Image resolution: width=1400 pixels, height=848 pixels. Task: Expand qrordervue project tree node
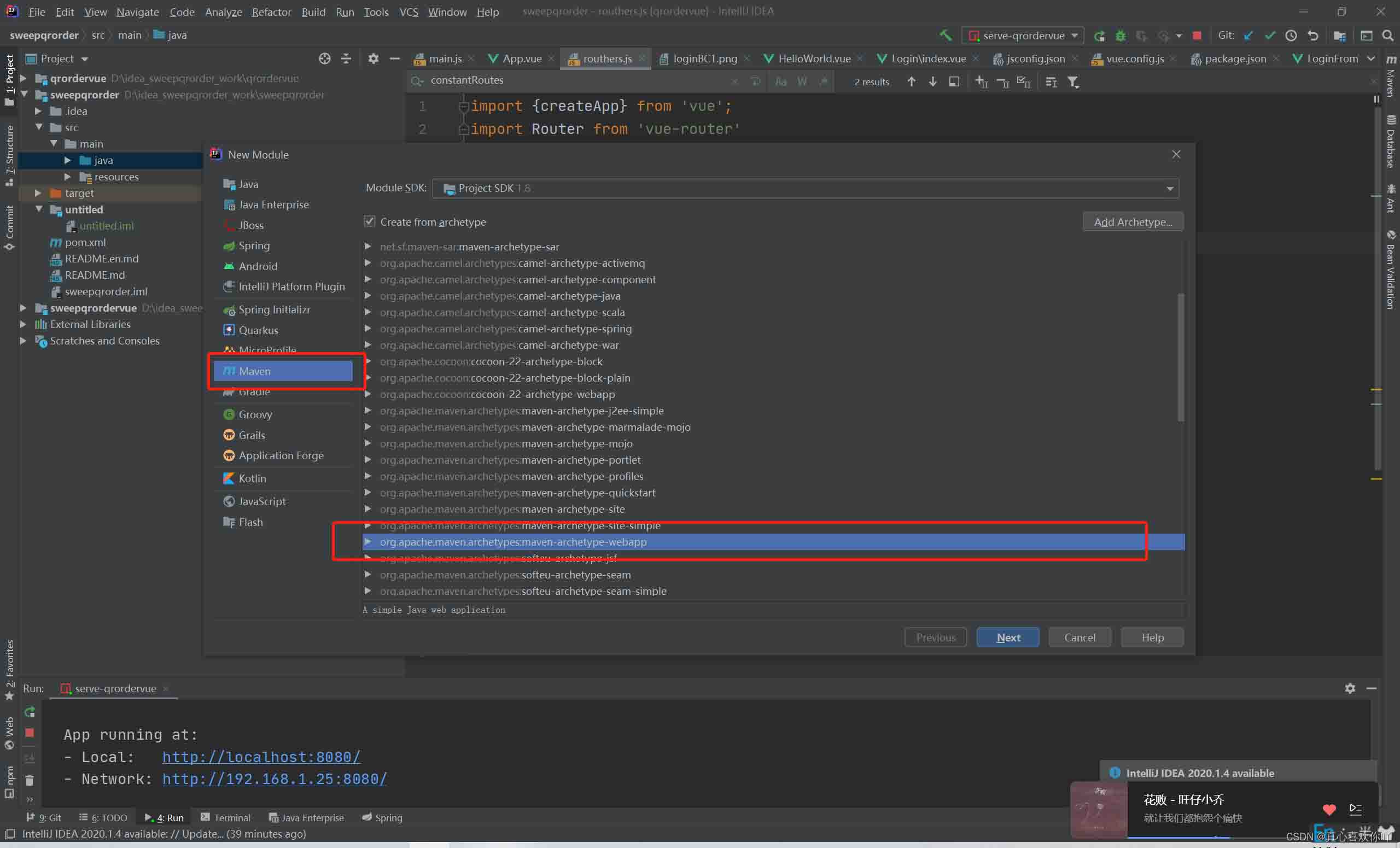tap(24, 78)
